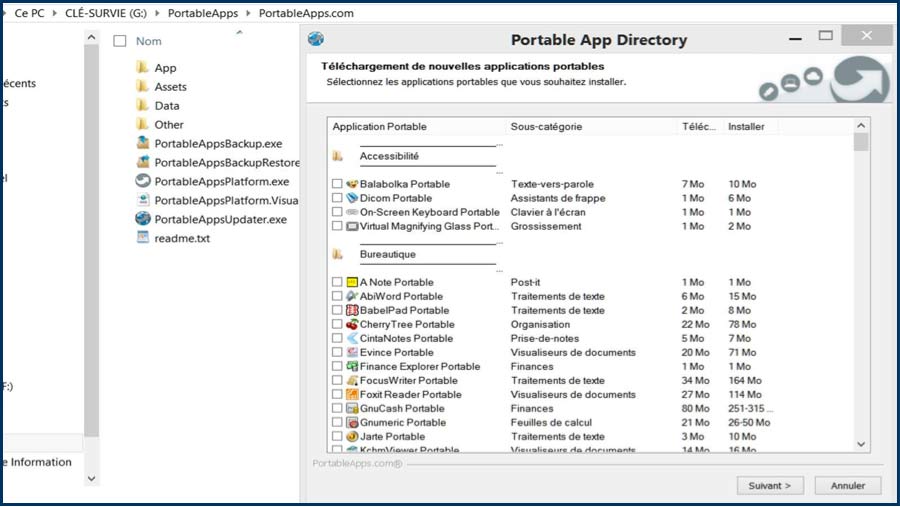
Task: Click the Foxit Reader Portable icon
Action: click(352, 394)
